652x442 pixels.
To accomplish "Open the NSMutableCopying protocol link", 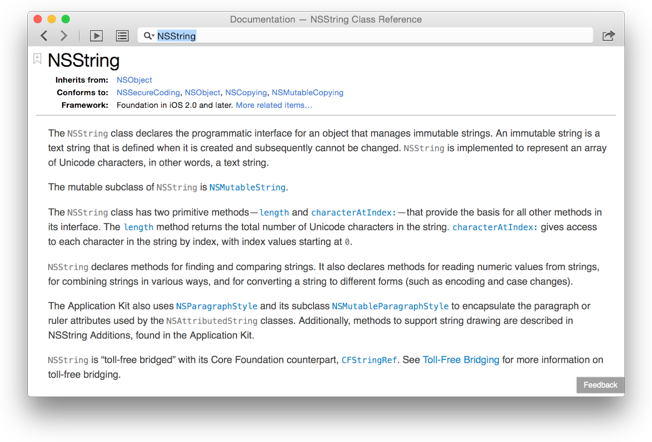I will pyautogui.click(x=307, y=92).
